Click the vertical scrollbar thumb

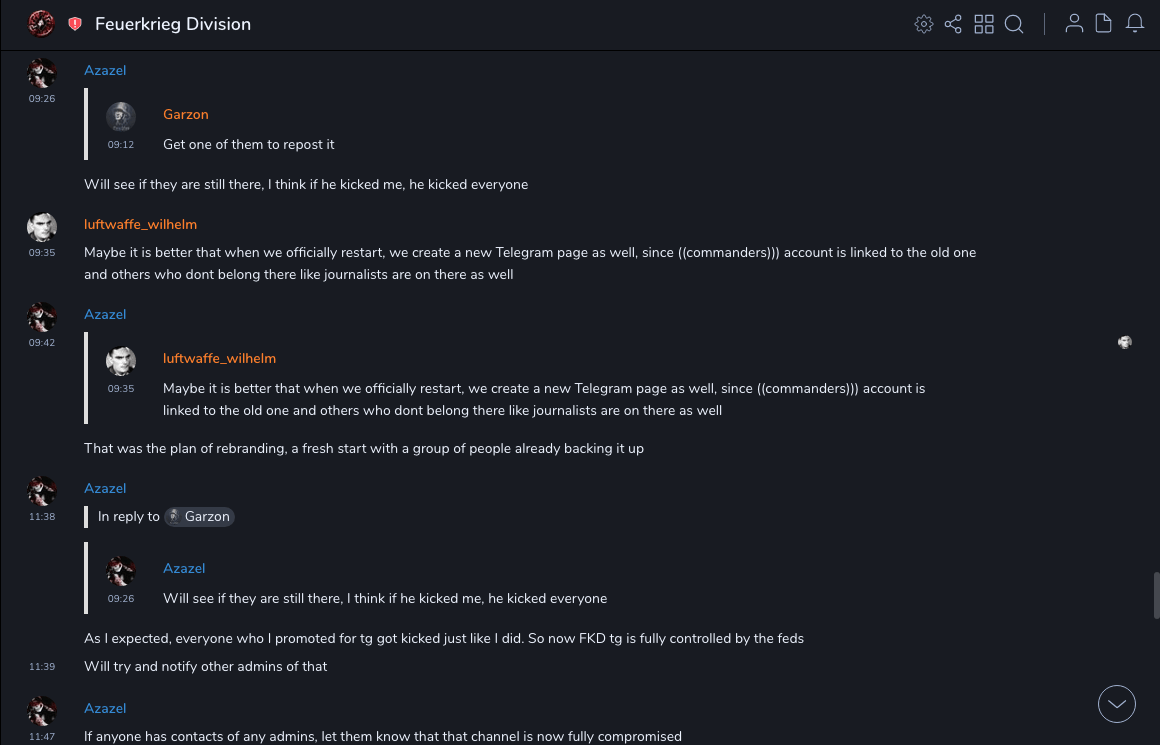(x=1157, y=596)
